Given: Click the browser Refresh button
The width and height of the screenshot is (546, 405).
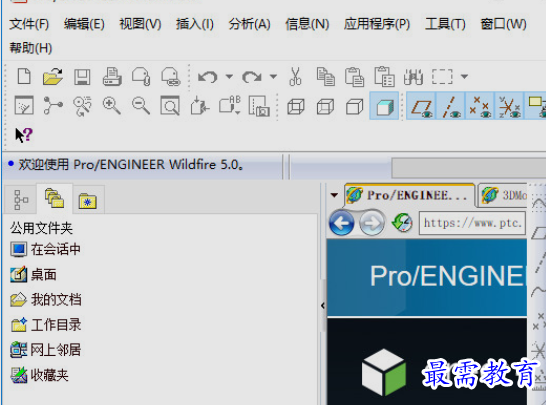Looking at the screenshot, I should (402, 222).
